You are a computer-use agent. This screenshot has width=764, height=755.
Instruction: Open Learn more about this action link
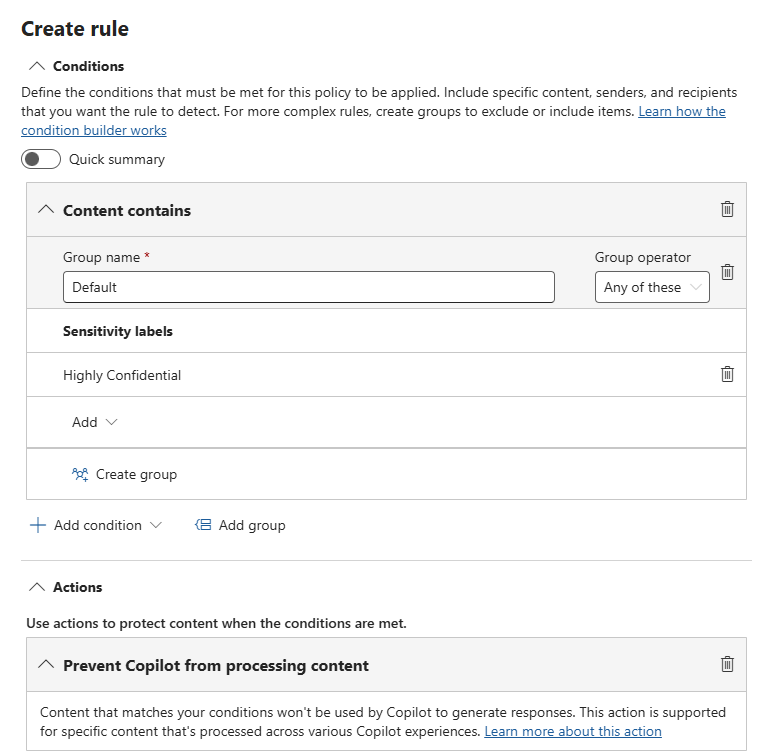[572, 732]
